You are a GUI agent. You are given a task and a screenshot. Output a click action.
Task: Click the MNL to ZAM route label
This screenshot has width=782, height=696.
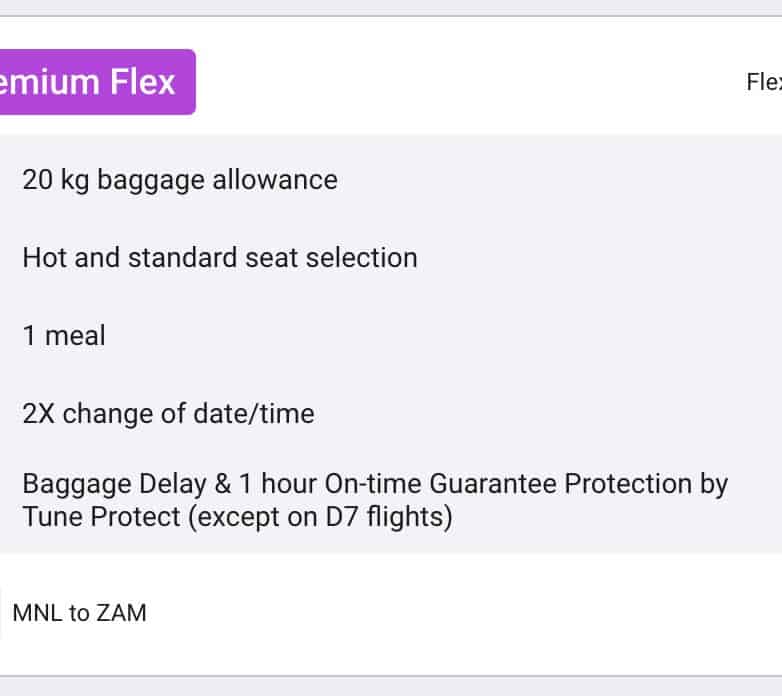coord(80,613)
